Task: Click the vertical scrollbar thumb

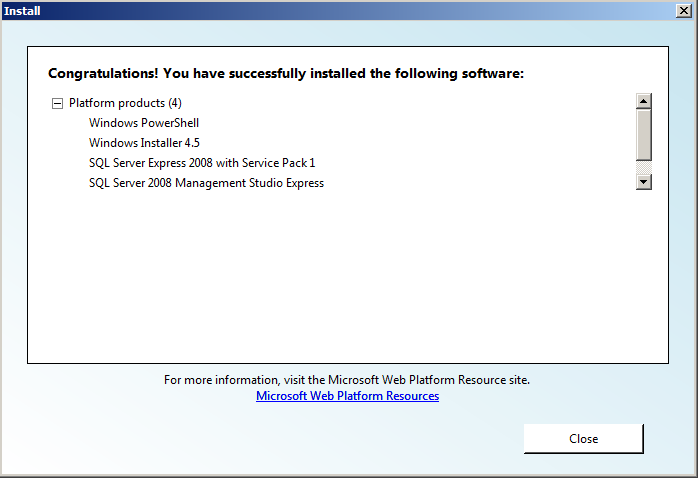Action: (x=643, y=135)
